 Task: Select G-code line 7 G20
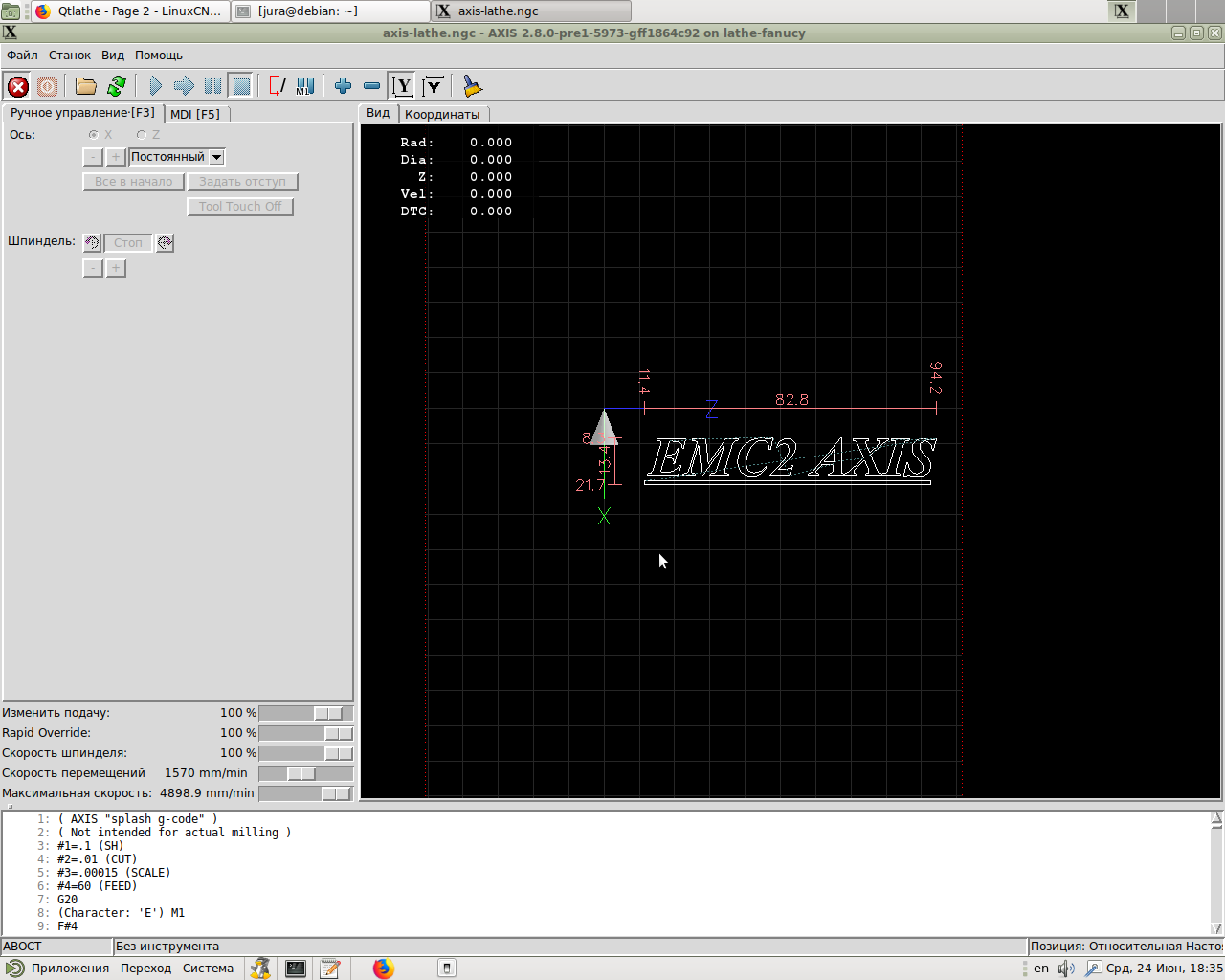click(x=67, y=900)
